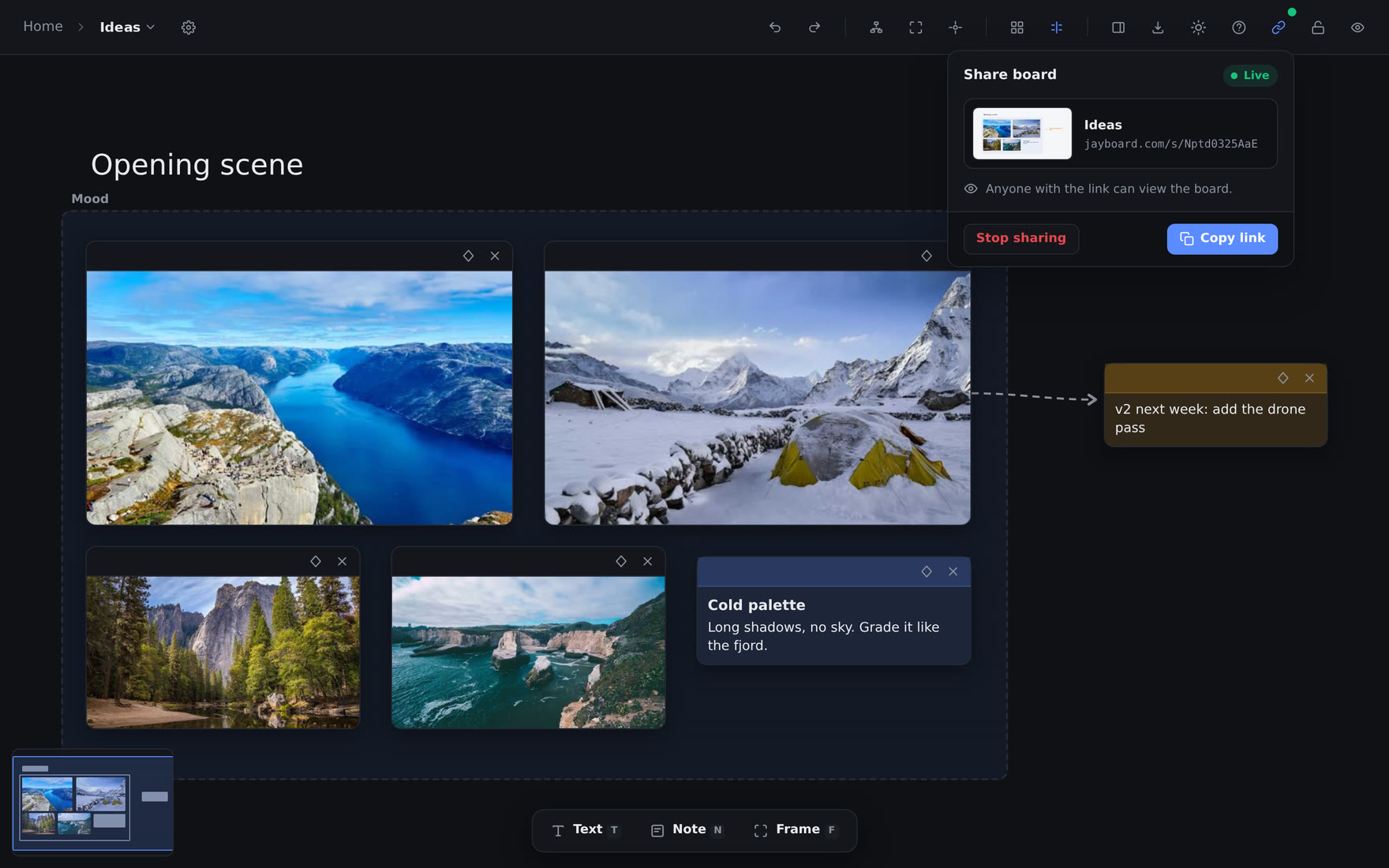Click the diamond icon on forest cliff card
1389x868 pixels.
[x=316, y=561]
